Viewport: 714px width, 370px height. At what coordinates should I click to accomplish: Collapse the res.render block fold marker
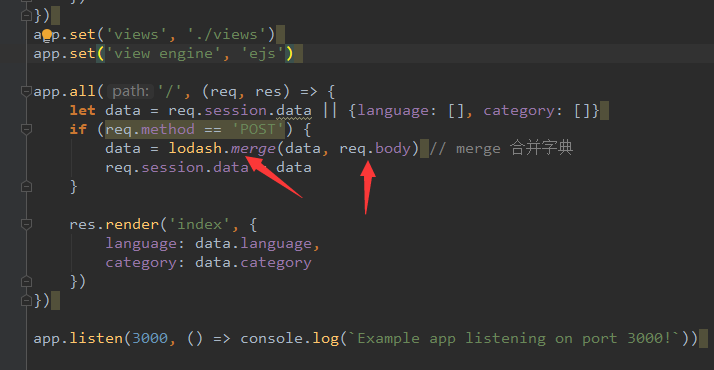pyautogui.click(x=26, y=224)
